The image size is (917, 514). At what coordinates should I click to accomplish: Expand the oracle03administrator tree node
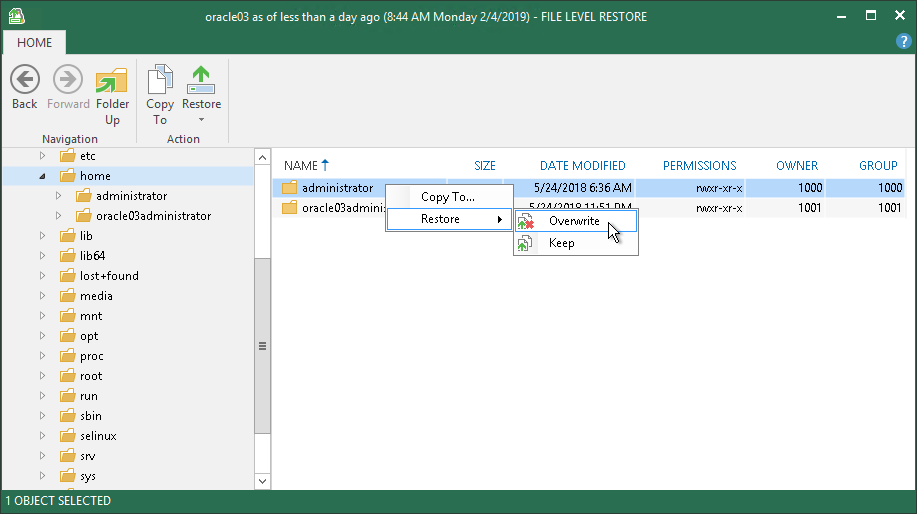(x=58, y=216)
